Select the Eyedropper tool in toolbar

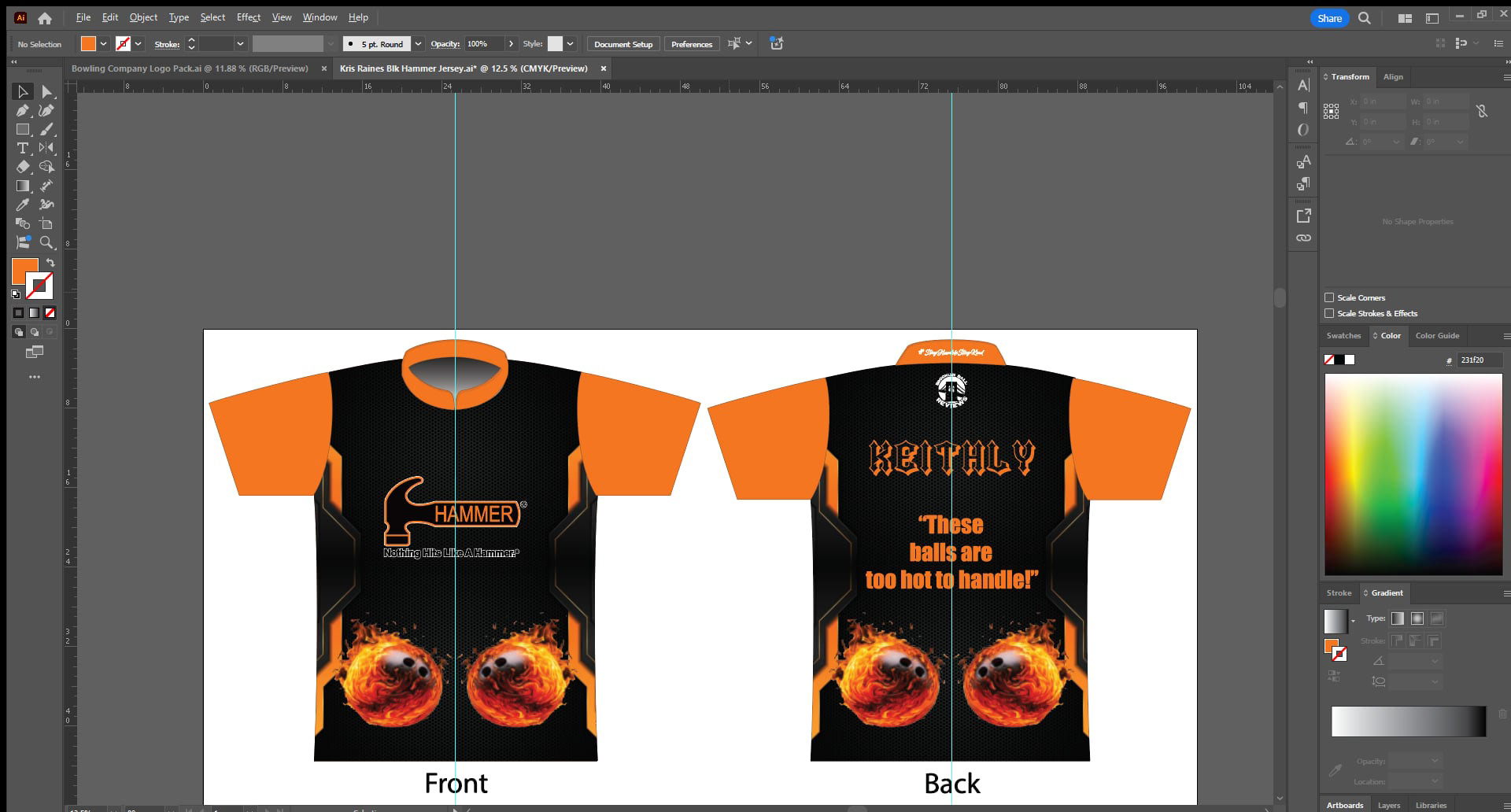tap(23, 205)
